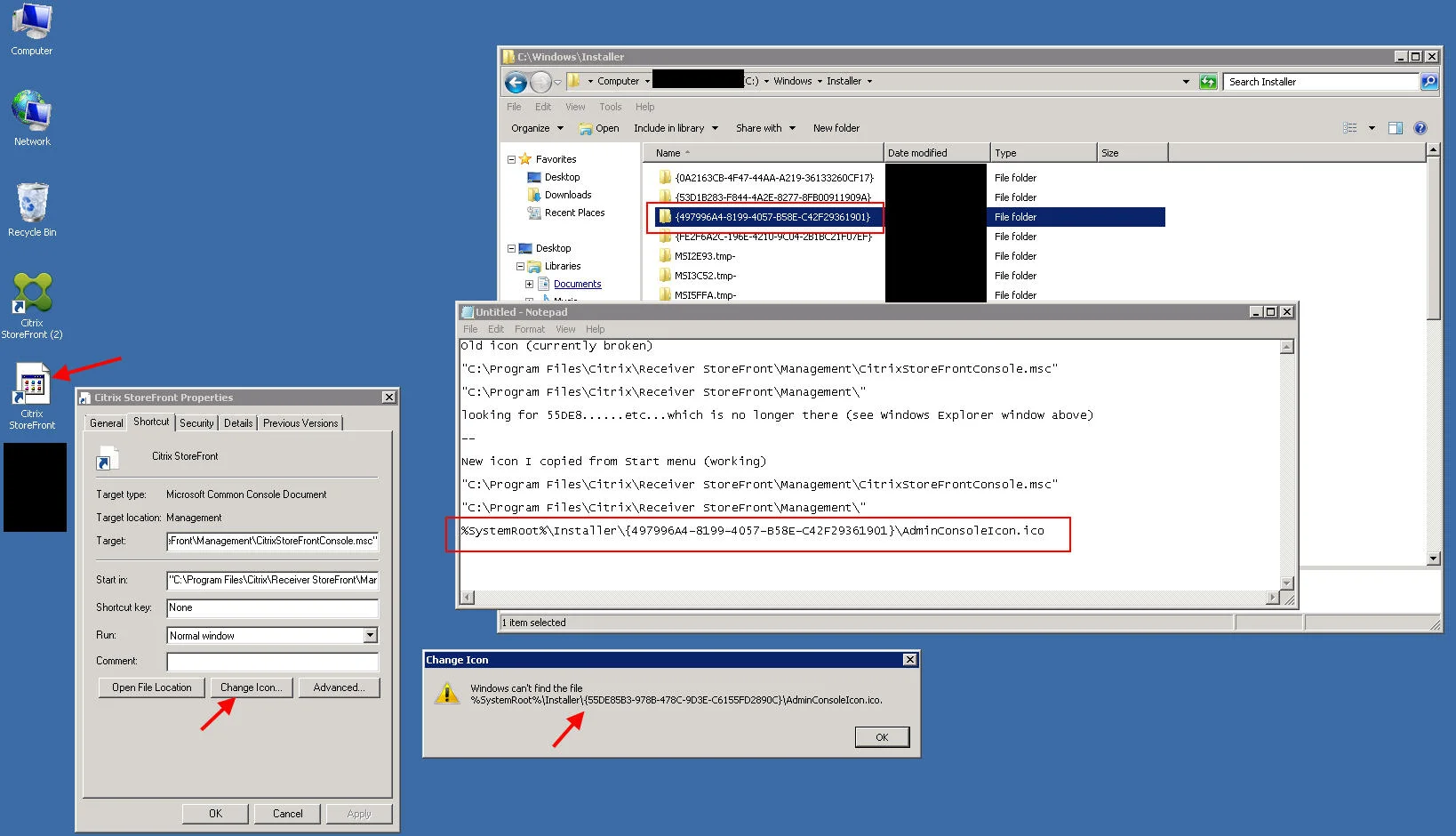
Task: Sort files by the Date modified column header
Action: 937,153
